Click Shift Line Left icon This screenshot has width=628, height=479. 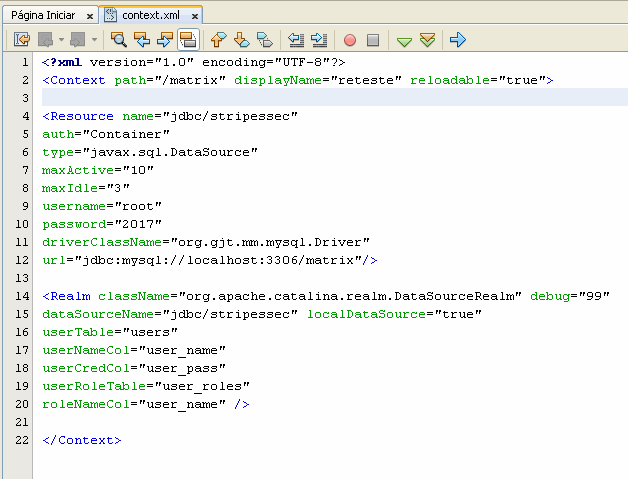pyautogui.click(x=296, y=40)
